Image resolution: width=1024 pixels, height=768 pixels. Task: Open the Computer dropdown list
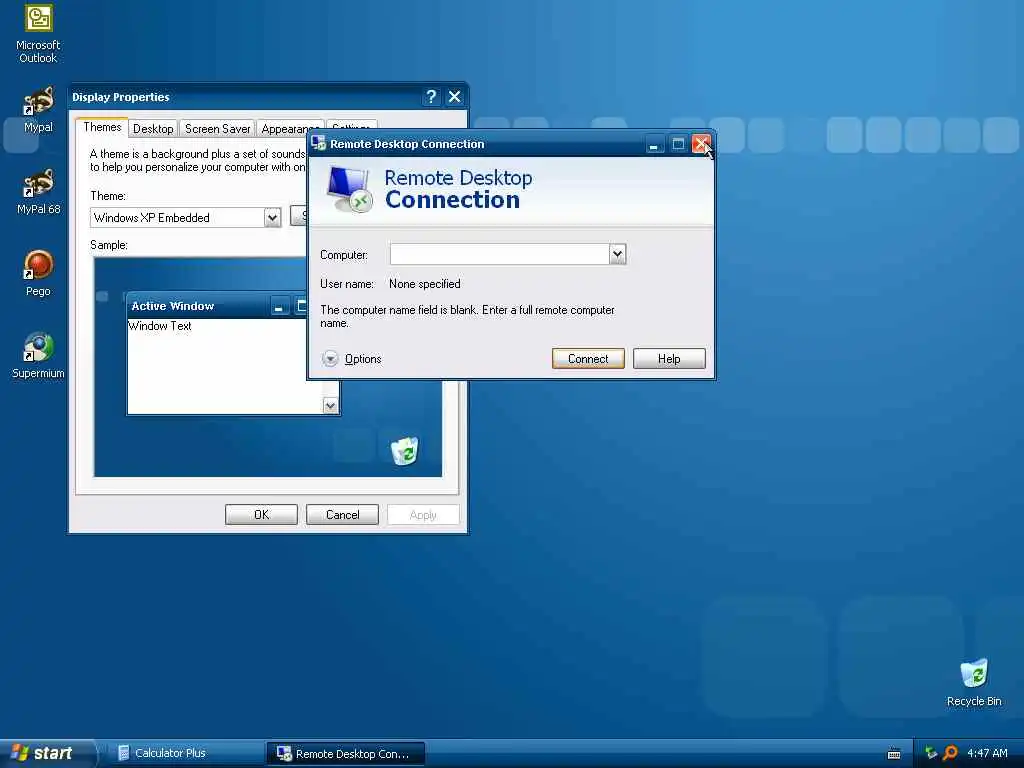click(x=617, y=254)
